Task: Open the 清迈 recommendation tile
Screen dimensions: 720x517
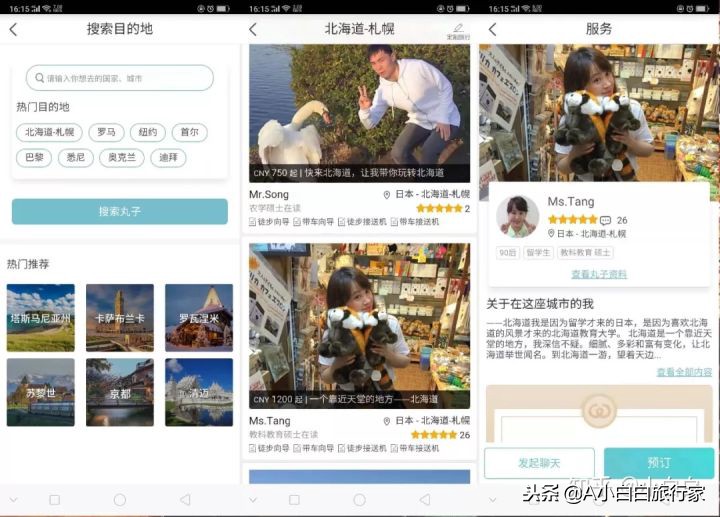Action: (199, 392)
